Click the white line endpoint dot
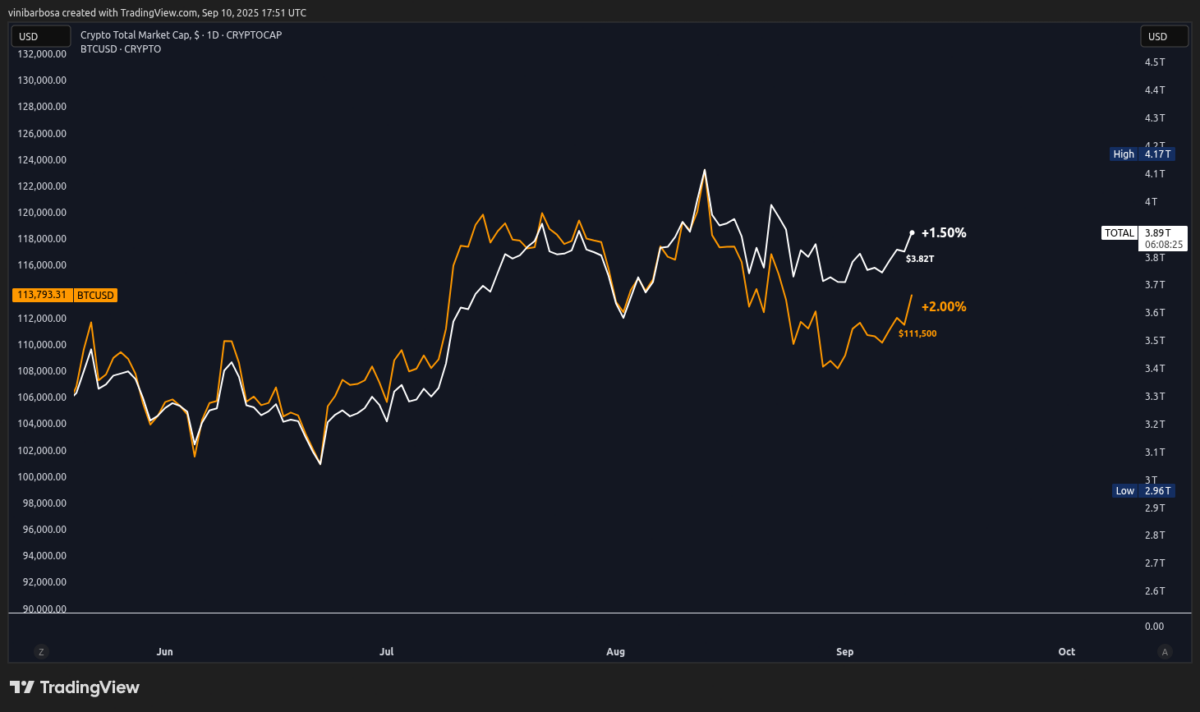Image resolution: width=1200 pixels, height=712 pixels. click(911, 232)
